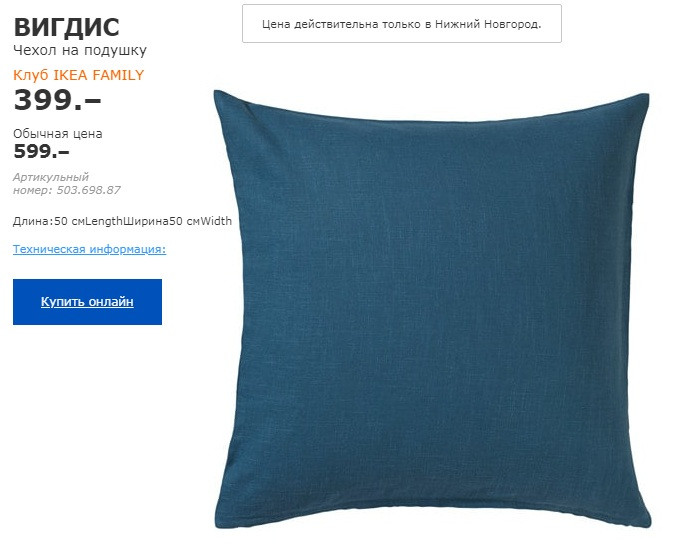Select the ВИГДИС product title
The height and width of the screenshot is (547, 692).
click(x=66, y=27)
